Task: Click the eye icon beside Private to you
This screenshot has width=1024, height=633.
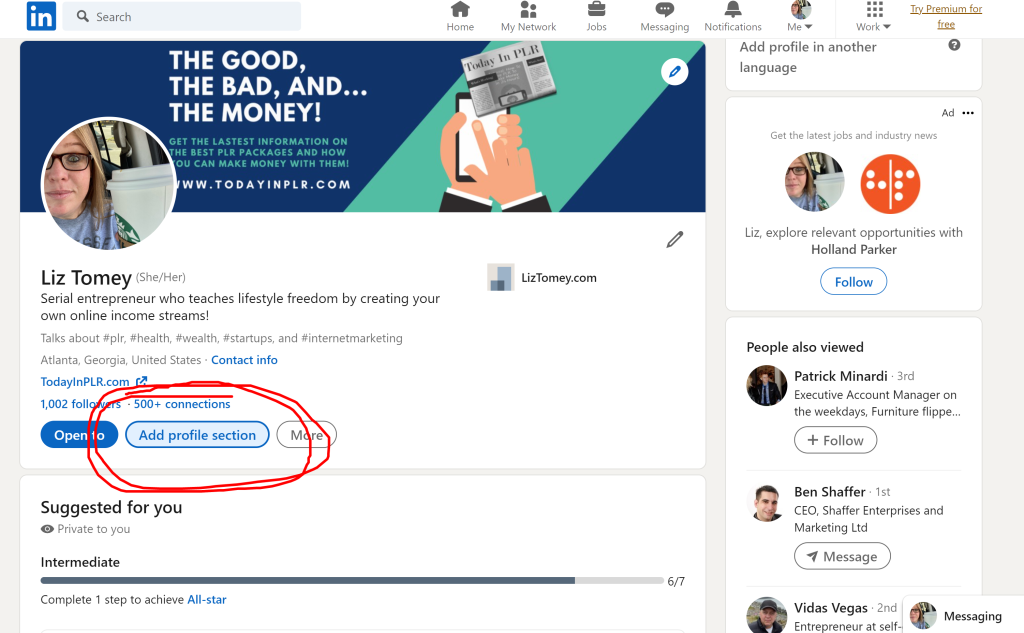Action: [x=47, y=529]
